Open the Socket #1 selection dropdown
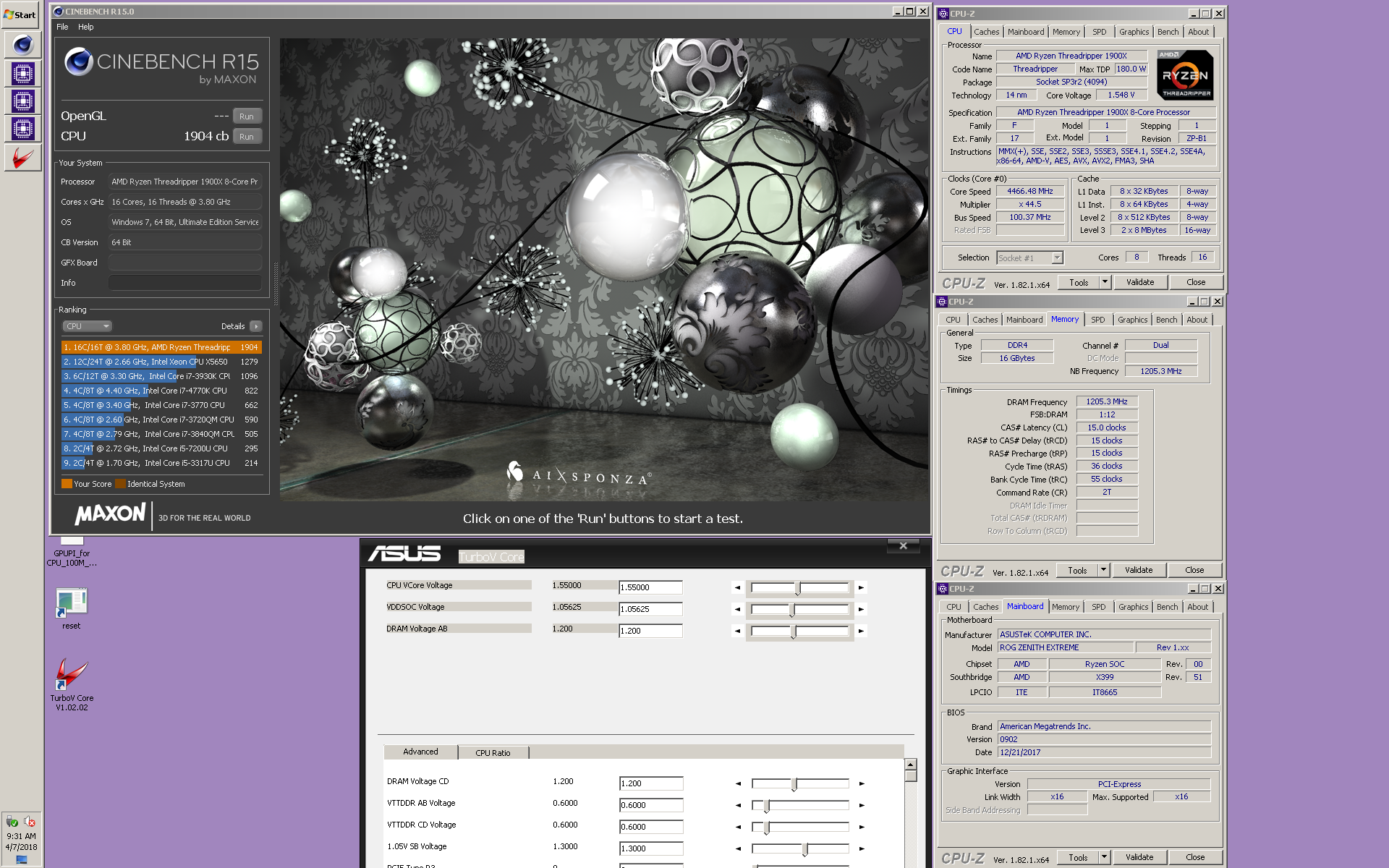Screen dimensions: 1389x868 click(x=1057, y=258)
